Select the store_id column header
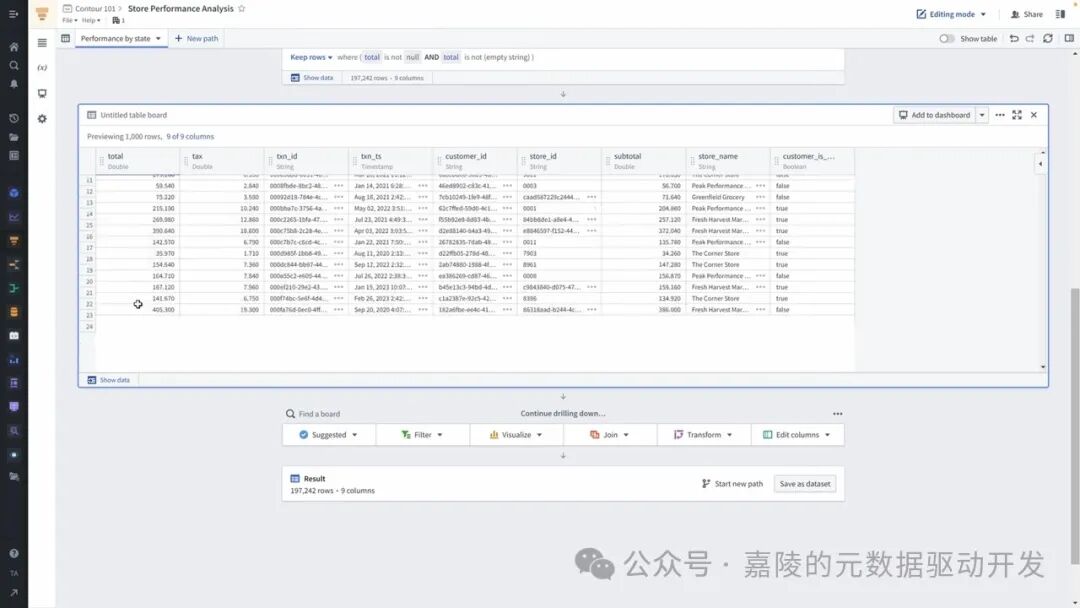 560,161
